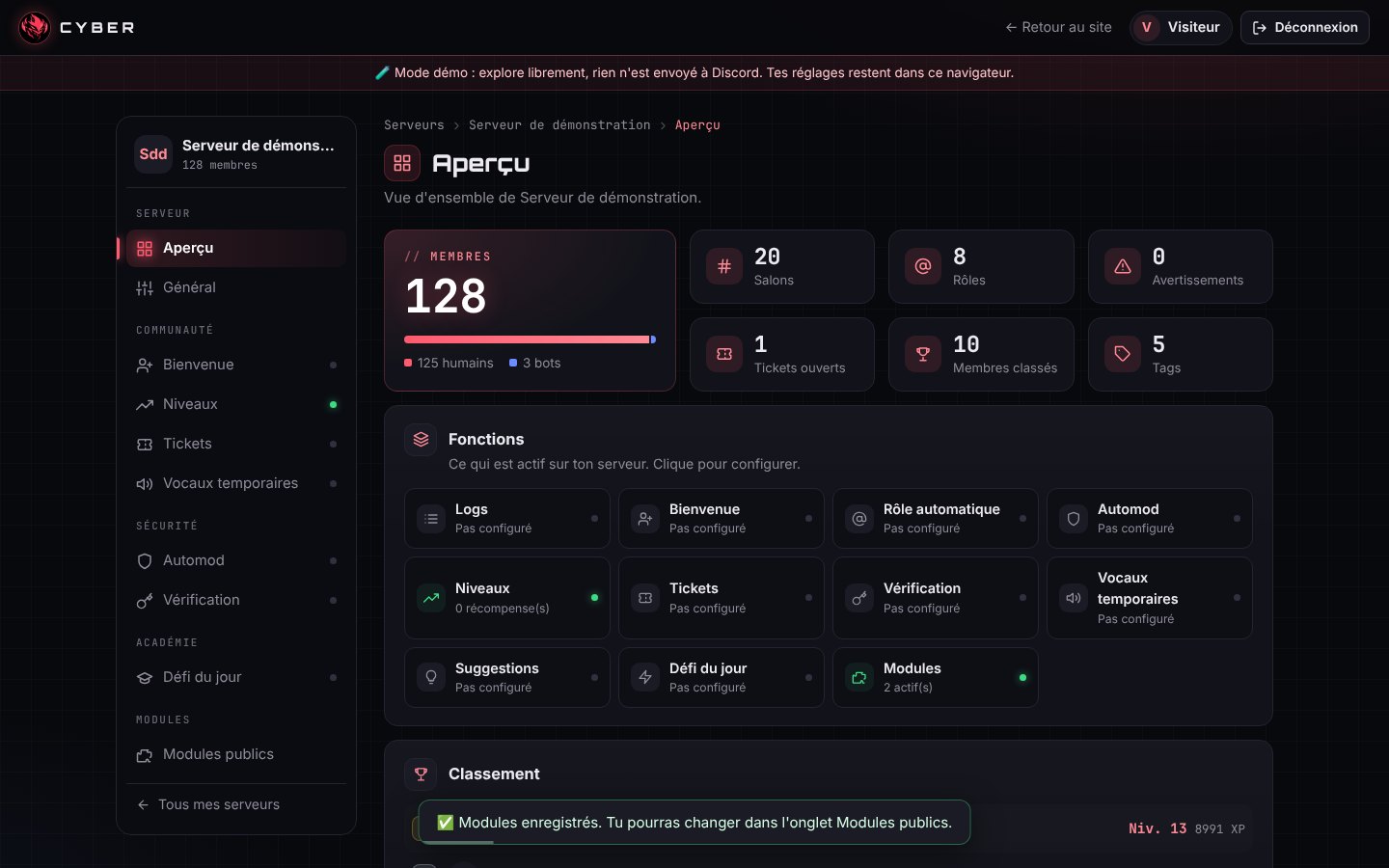Click the warning triangle Avertissements icon

pos(1123,266)
